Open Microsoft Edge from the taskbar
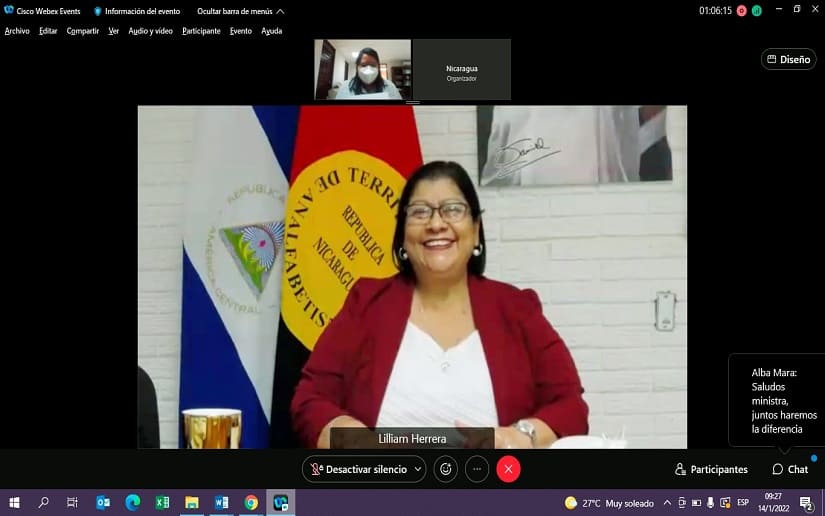Viewport: 825px width, 516px height. point(133,502)
